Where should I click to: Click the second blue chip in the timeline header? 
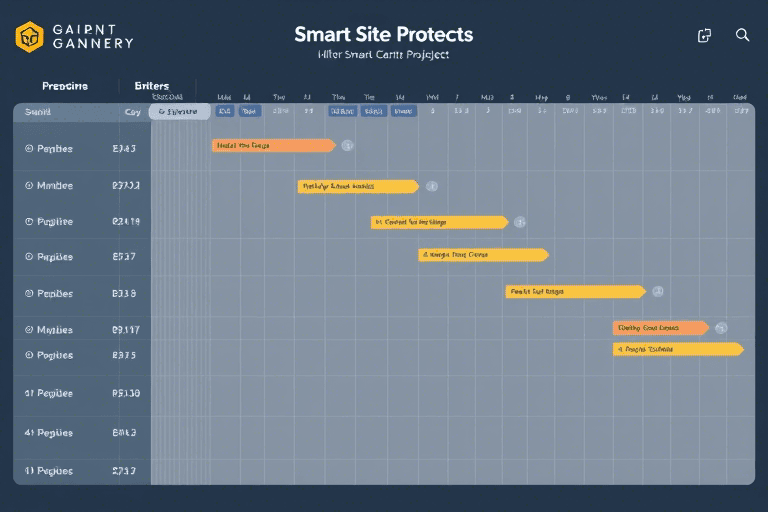pos(249,112)
